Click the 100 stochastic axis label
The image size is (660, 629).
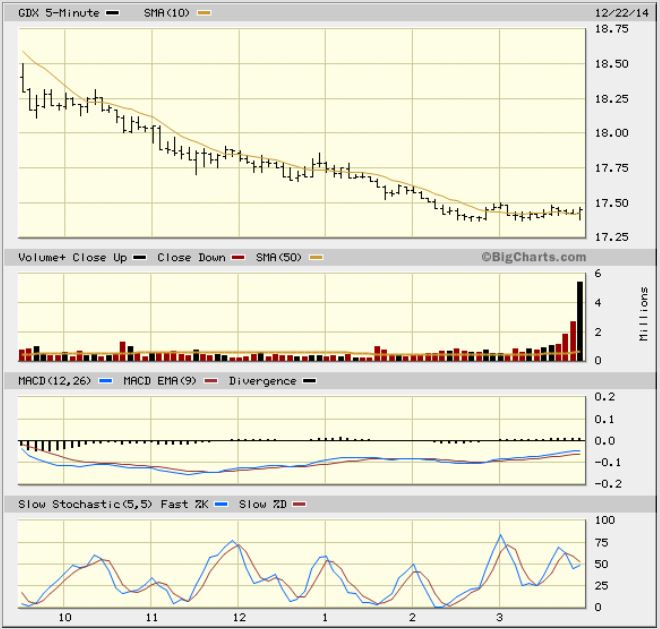click(x=604, y=520)
